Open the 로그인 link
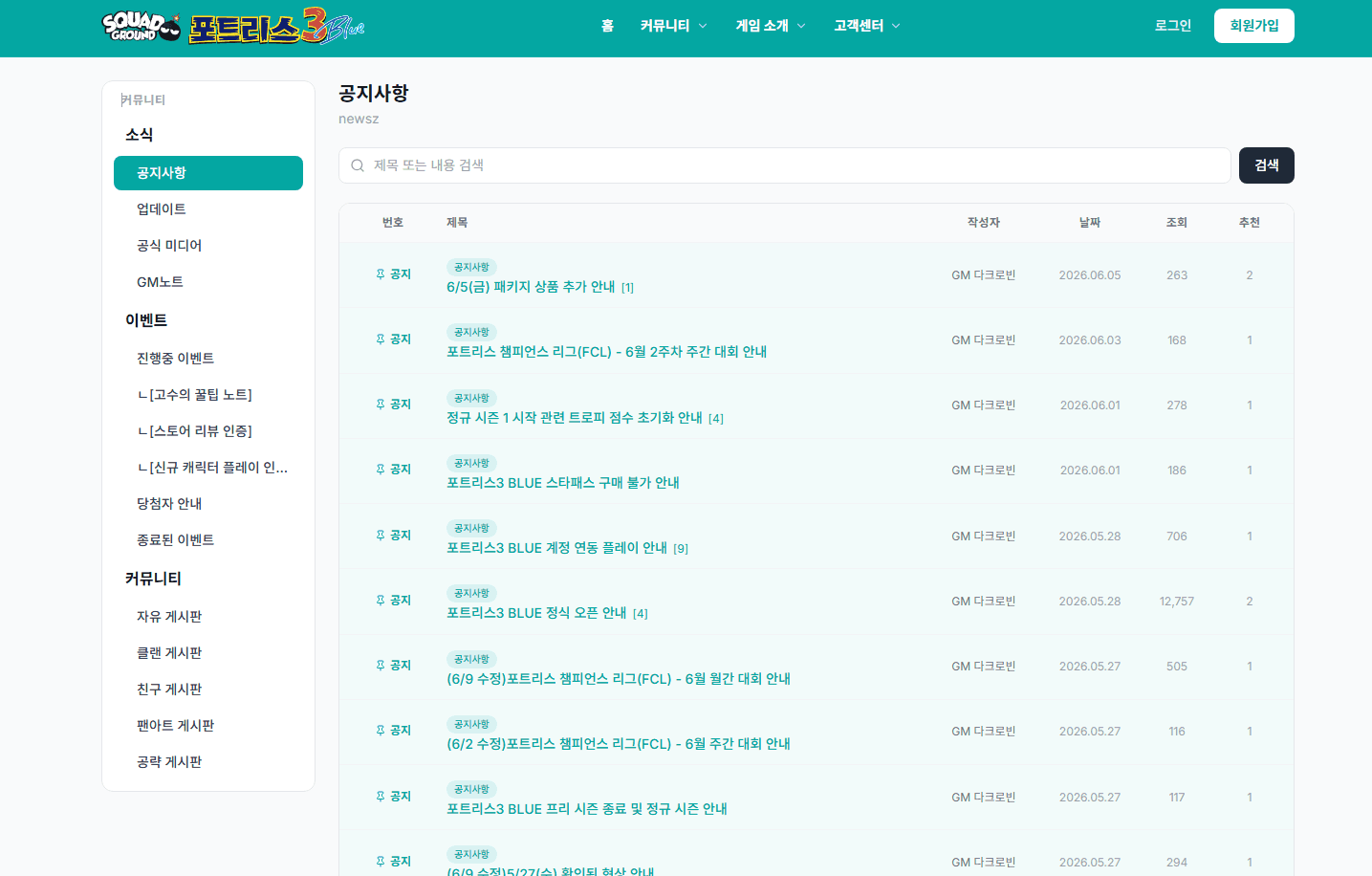This screenshot has height=876, width=1372. coord(1172,26)
